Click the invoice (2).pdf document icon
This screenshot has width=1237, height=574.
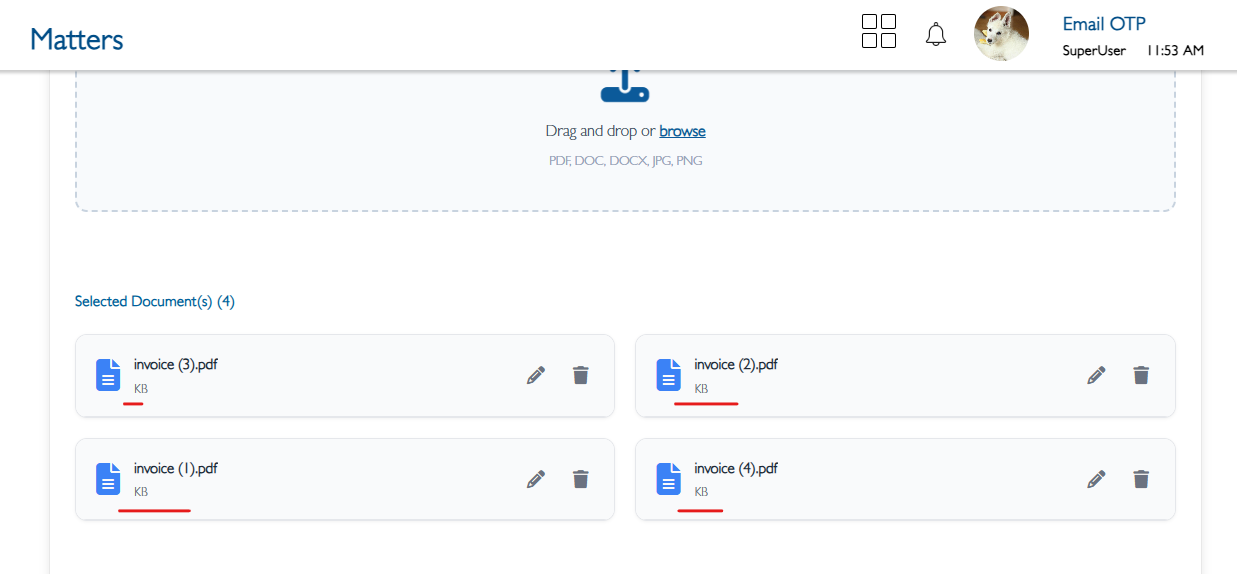(668, 375)
